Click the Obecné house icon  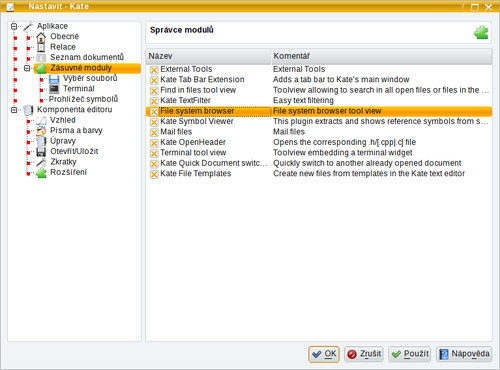click(x=41, y=37)
